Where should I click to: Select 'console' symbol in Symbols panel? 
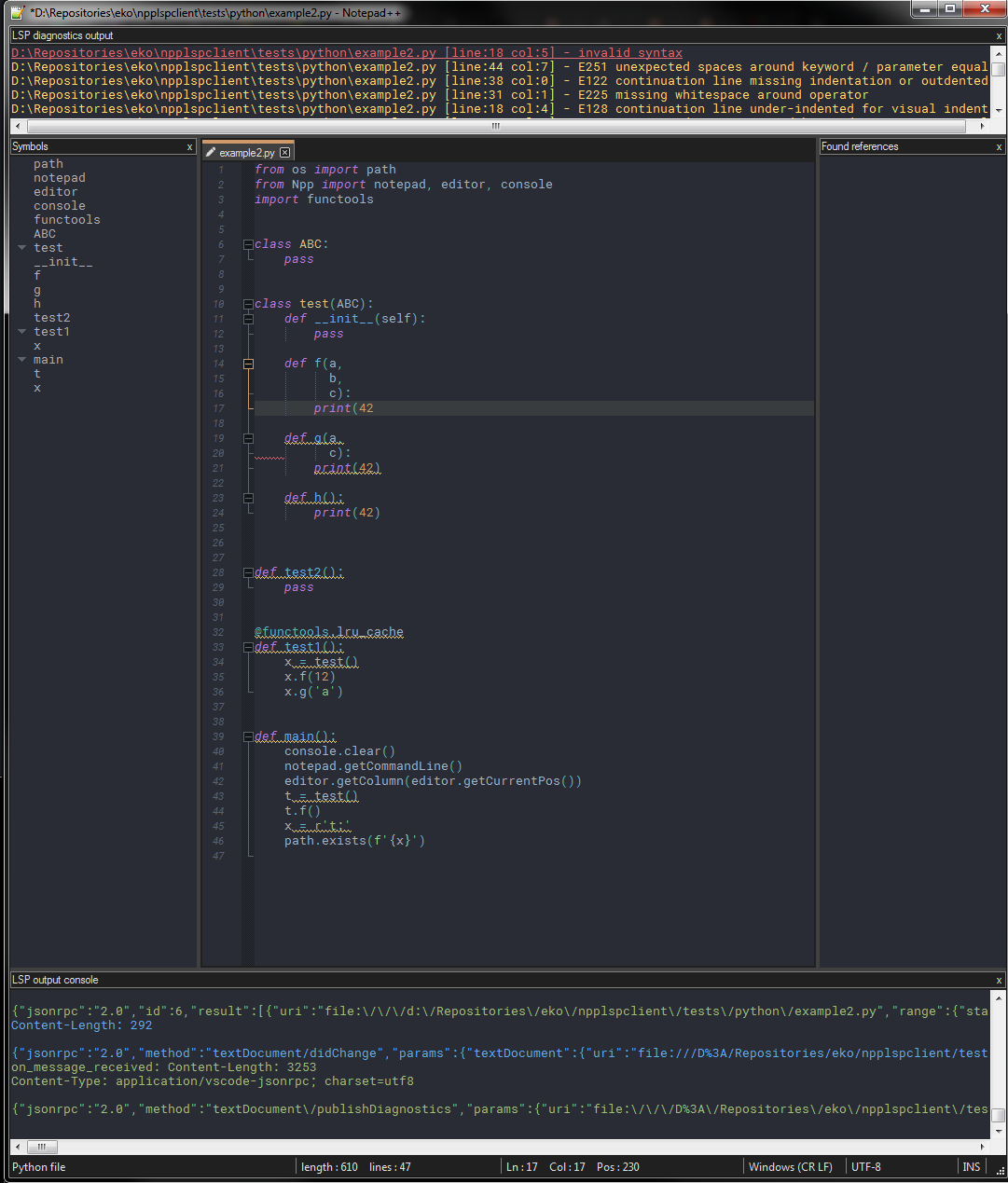60,206
